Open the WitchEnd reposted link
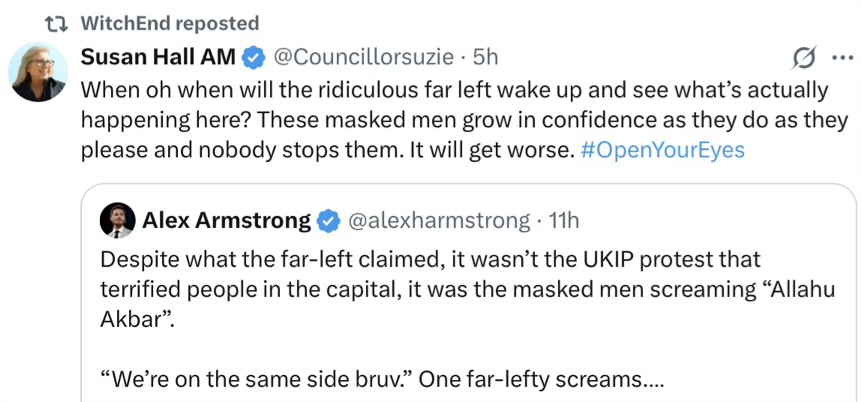This screenshot has height=402, width=861. pyautogui.click(x=168, y=23)
